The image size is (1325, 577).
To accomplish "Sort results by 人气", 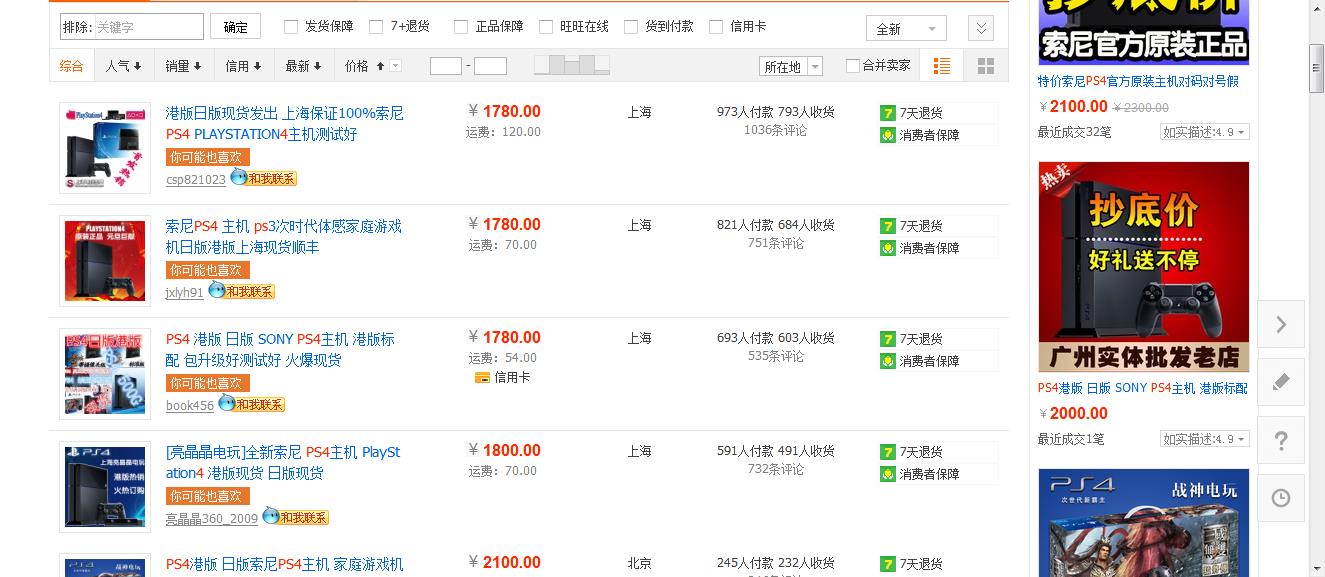I will pyautogui.click(x=123, y=66).
